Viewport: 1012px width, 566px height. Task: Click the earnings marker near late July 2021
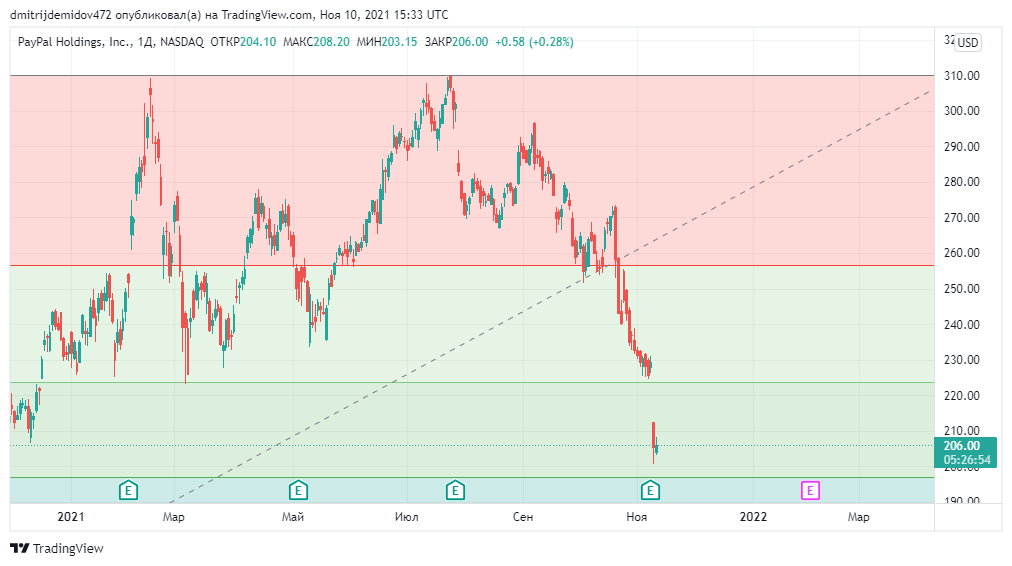tap(455, 490)
